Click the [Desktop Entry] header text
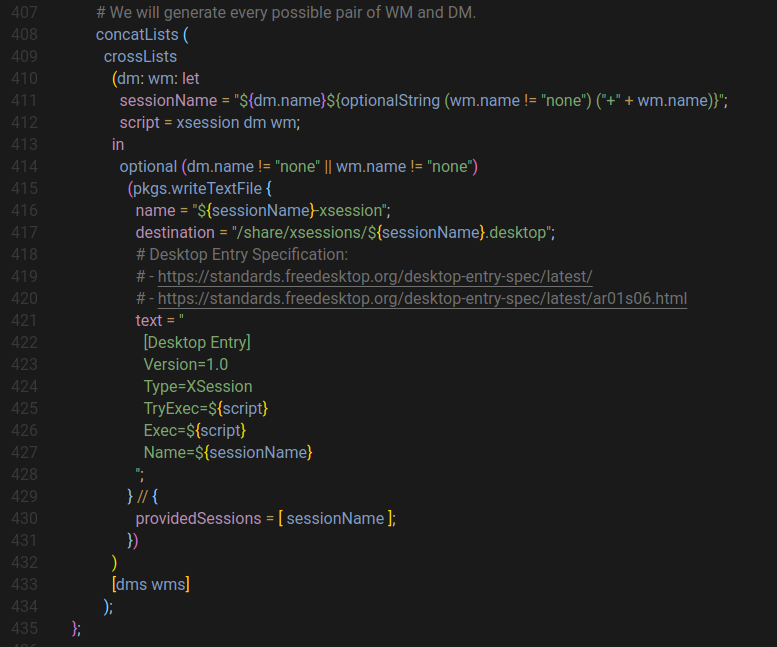 (x=197, y=343)
